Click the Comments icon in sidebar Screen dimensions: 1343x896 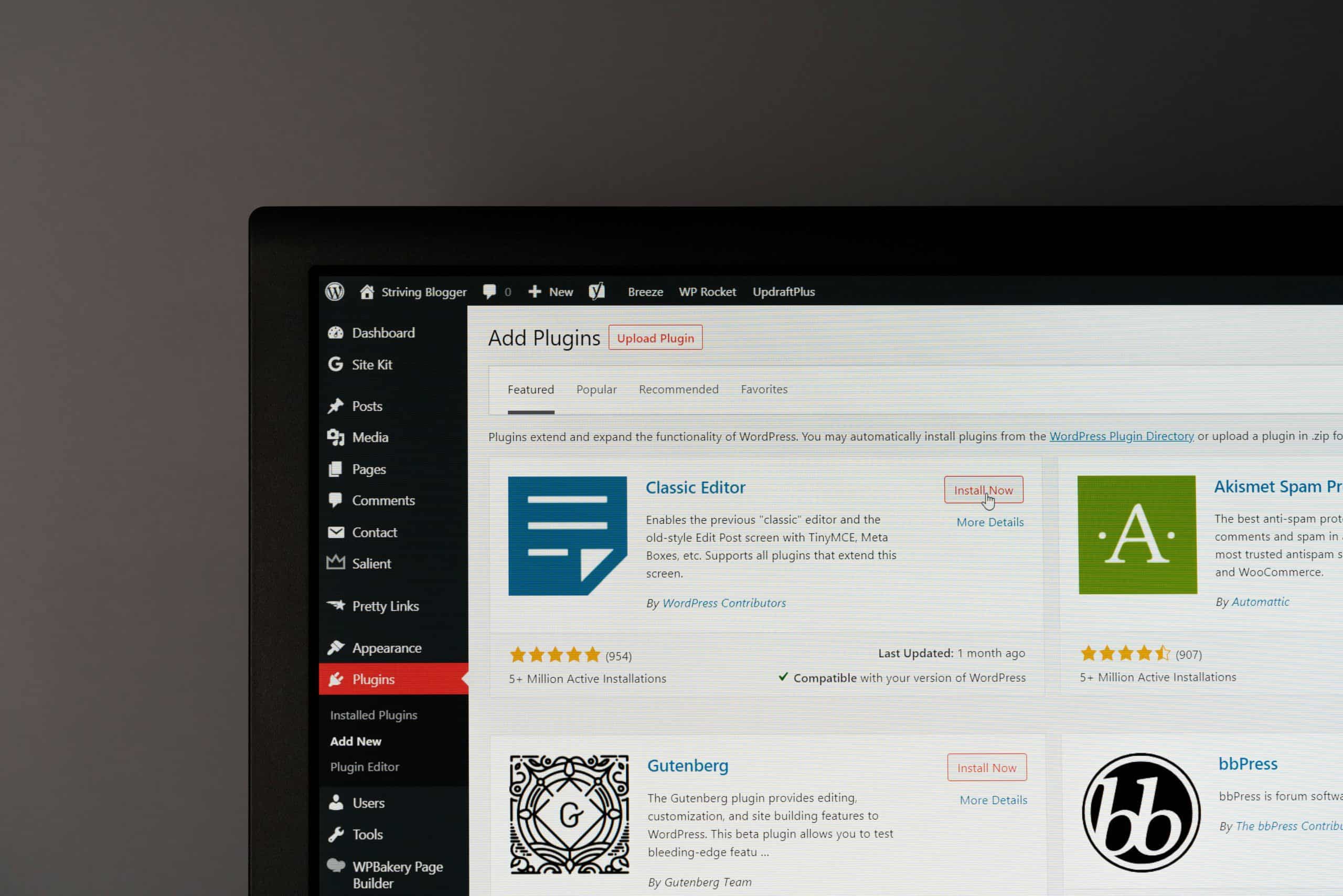335,499
